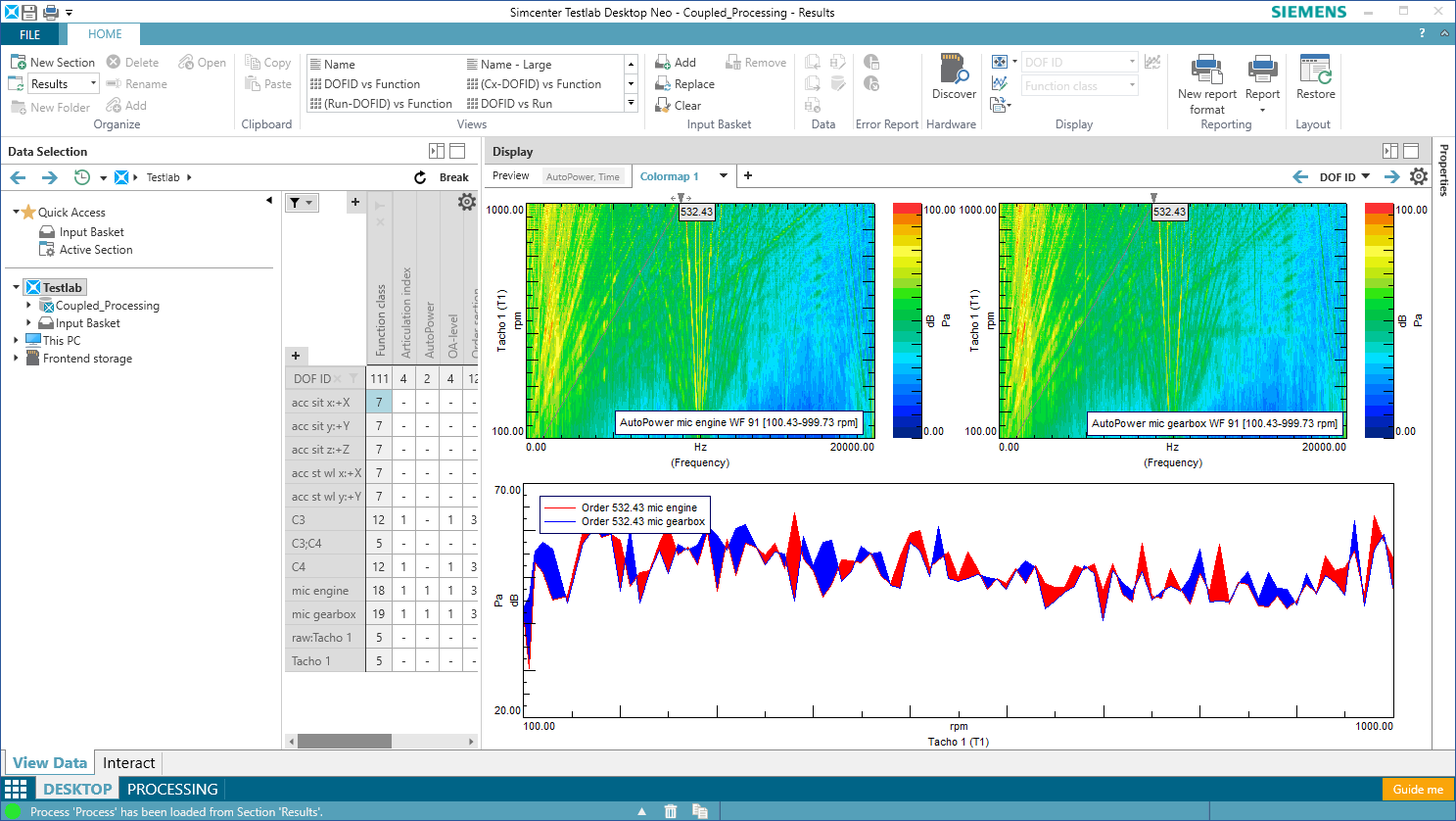This screenshot has width=1456, height=821.
Task: Collapse the Display panel sideways
Action: (x=1390, y=151)
